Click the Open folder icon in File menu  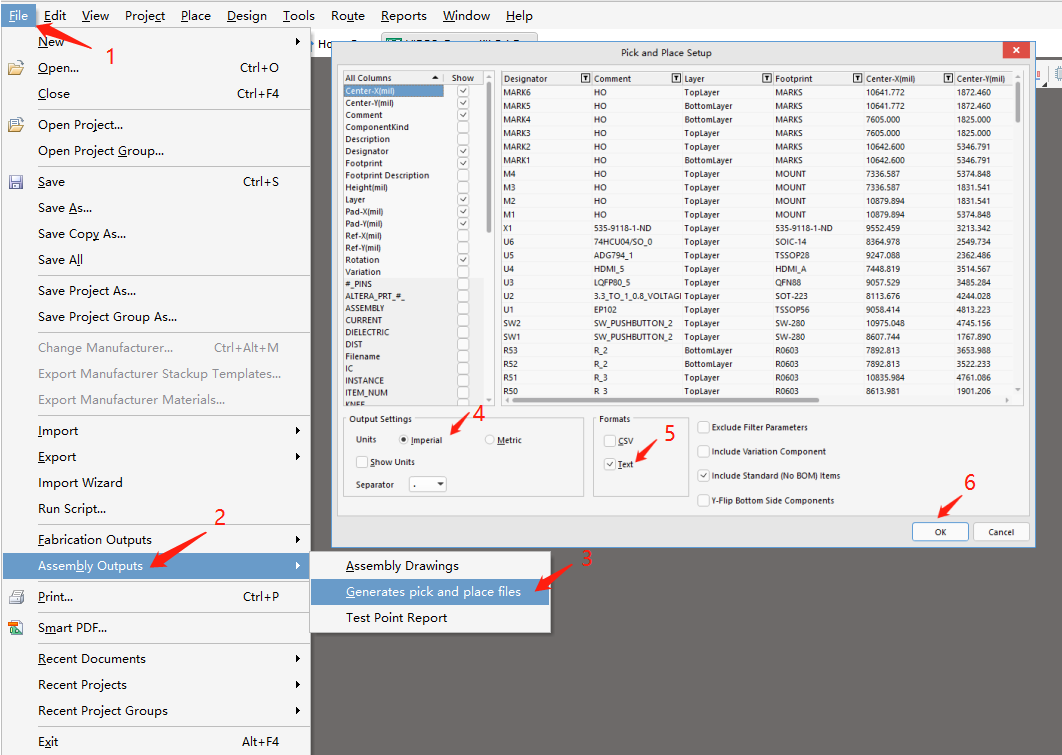point(15,68)
